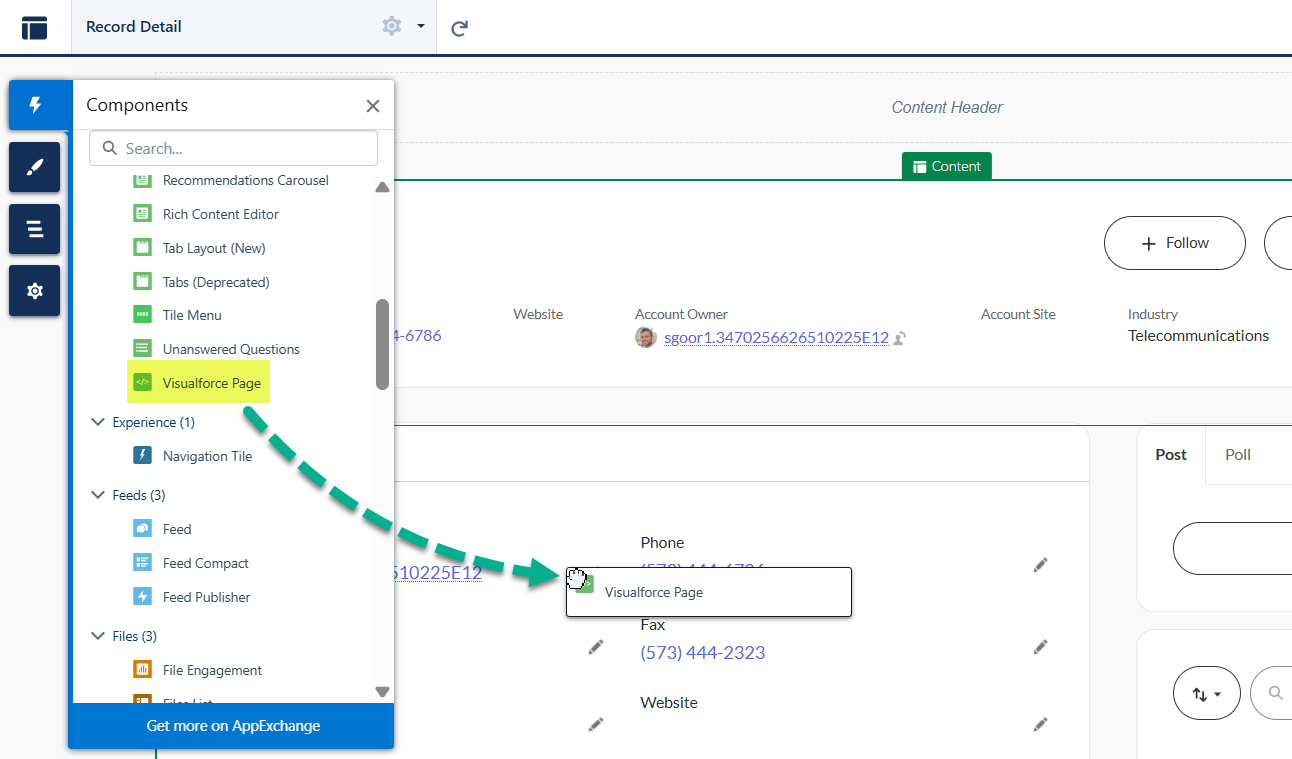Open the Settings gear in sidebar
Image resolution: width=1292 pixels, height=759 pixels.
[35, 291]
